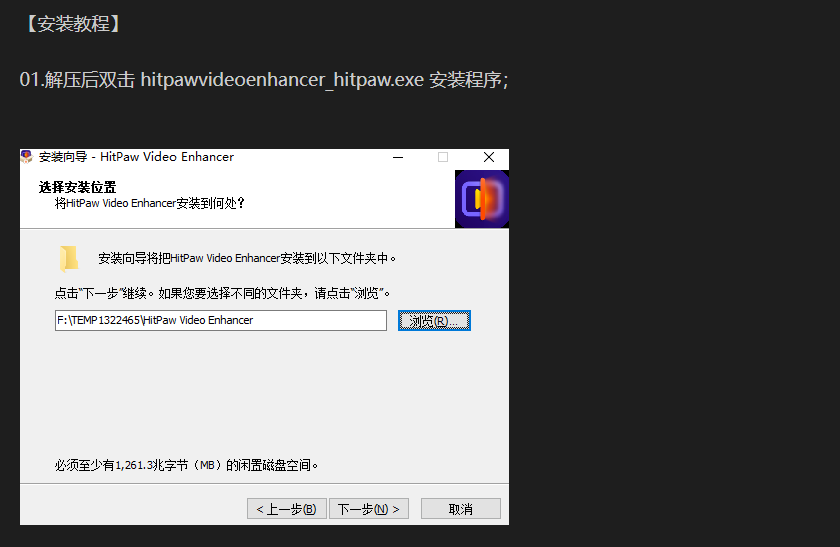Click 下一步(N) > to continue installation
Viewport: 840px width, 547px height.
369,508
